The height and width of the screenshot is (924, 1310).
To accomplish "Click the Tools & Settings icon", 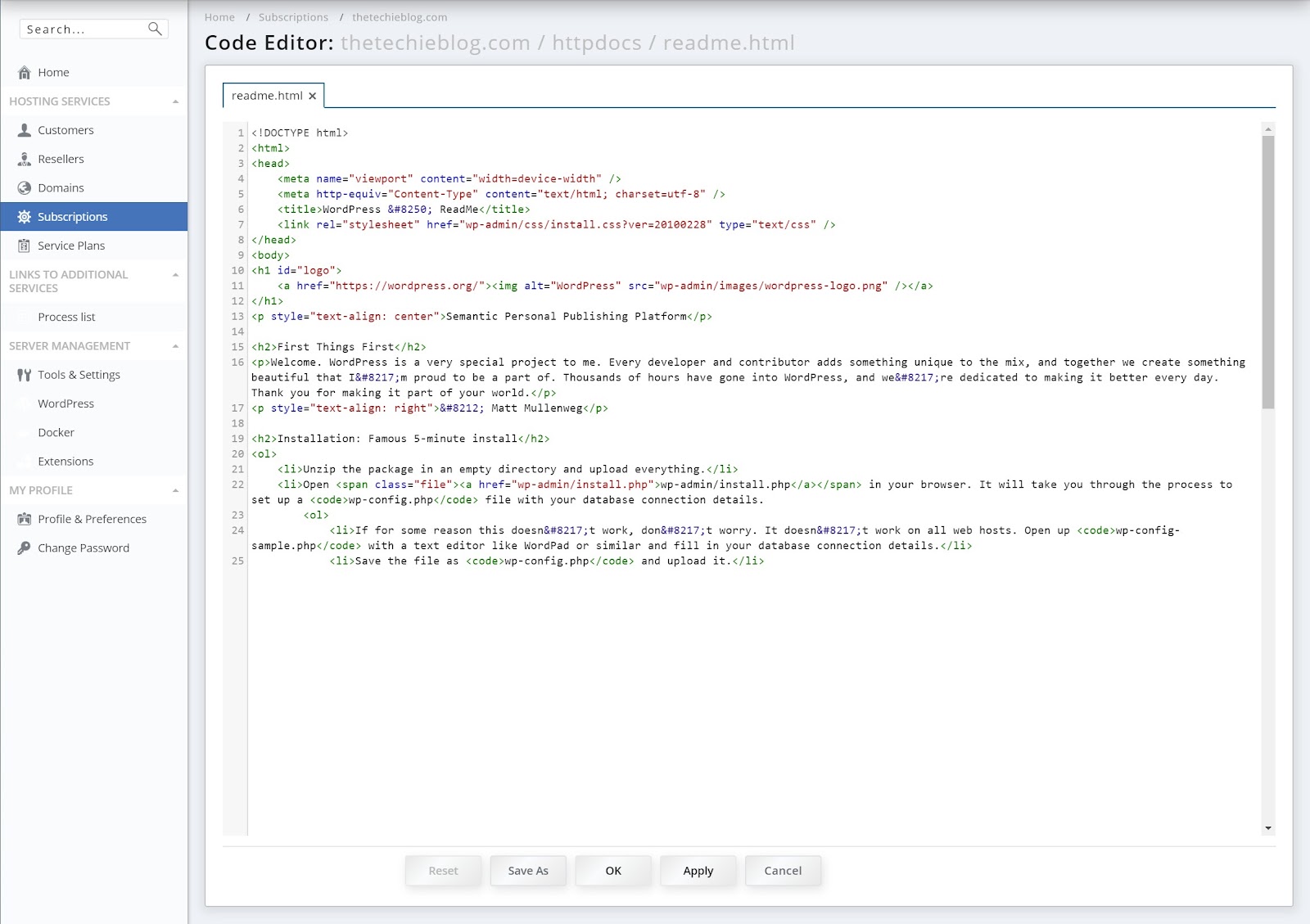I will pyautogui.click(x=25, y=375).
